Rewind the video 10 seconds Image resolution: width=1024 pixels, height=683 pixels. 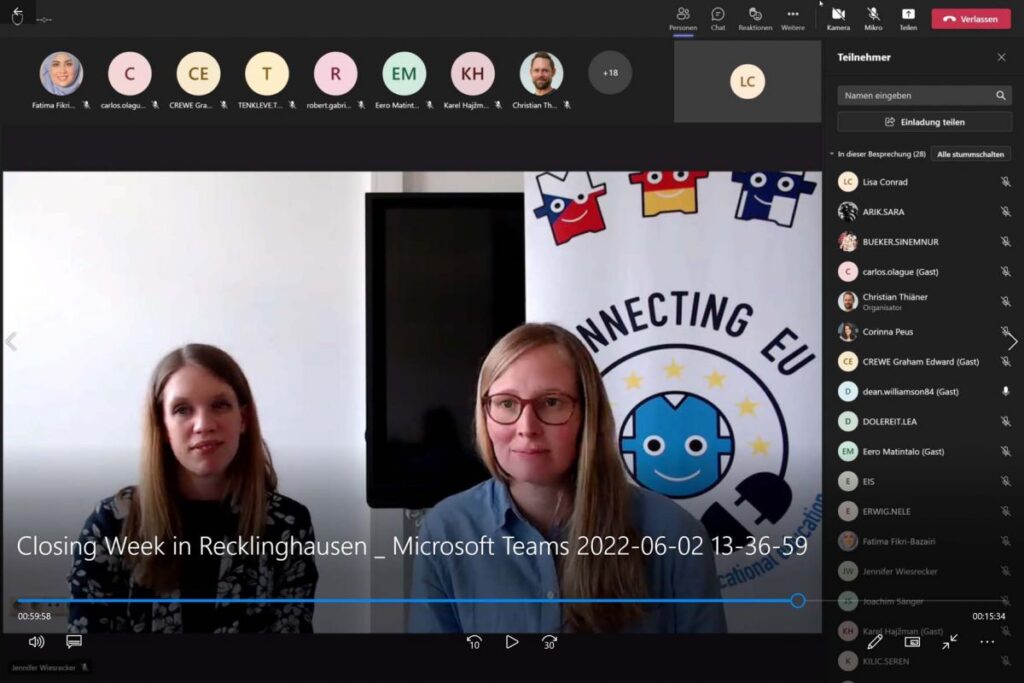[474, 643]
